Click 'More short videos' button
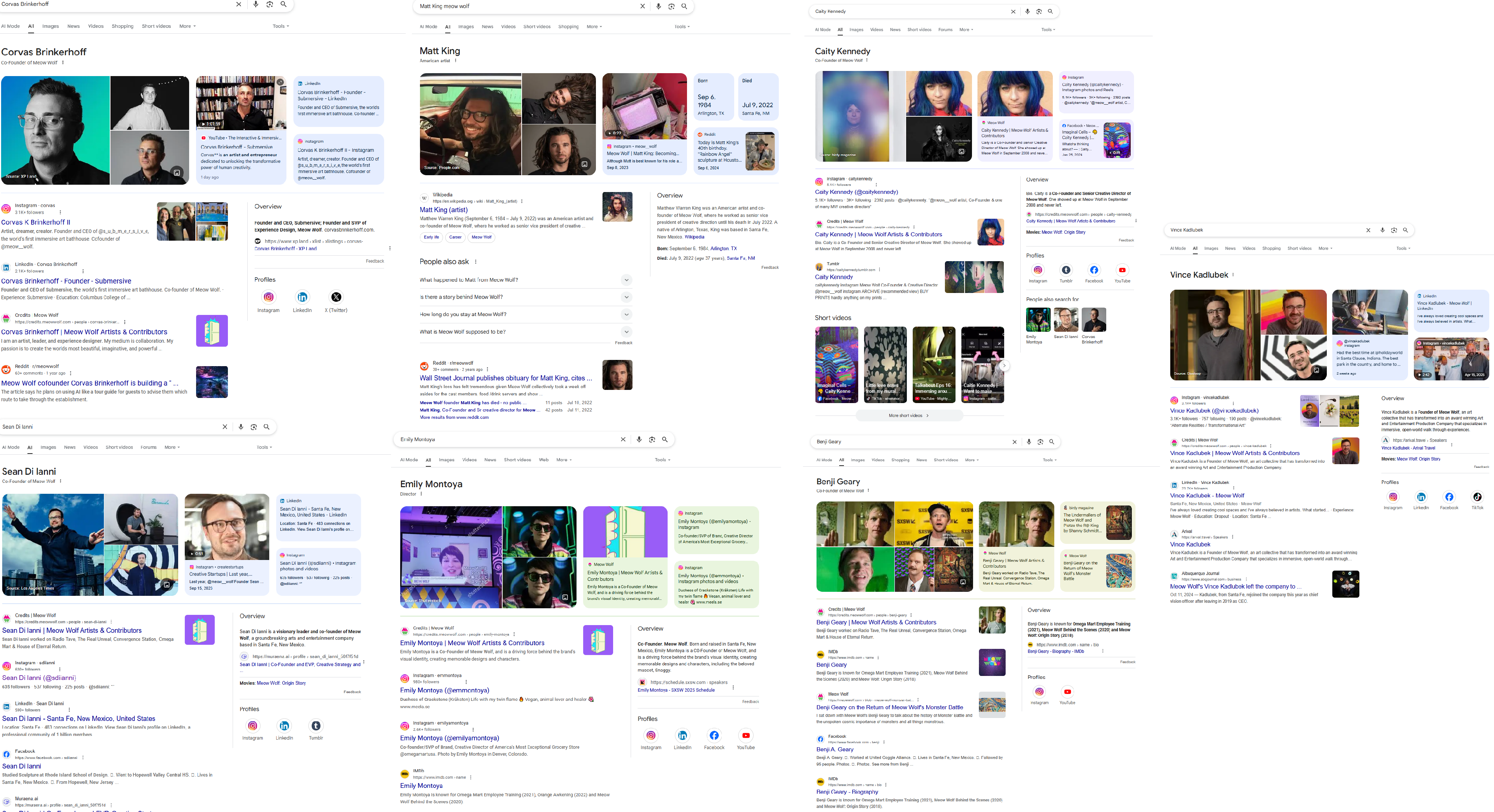This screenshot has height=812, width=1494. (909, 415)
